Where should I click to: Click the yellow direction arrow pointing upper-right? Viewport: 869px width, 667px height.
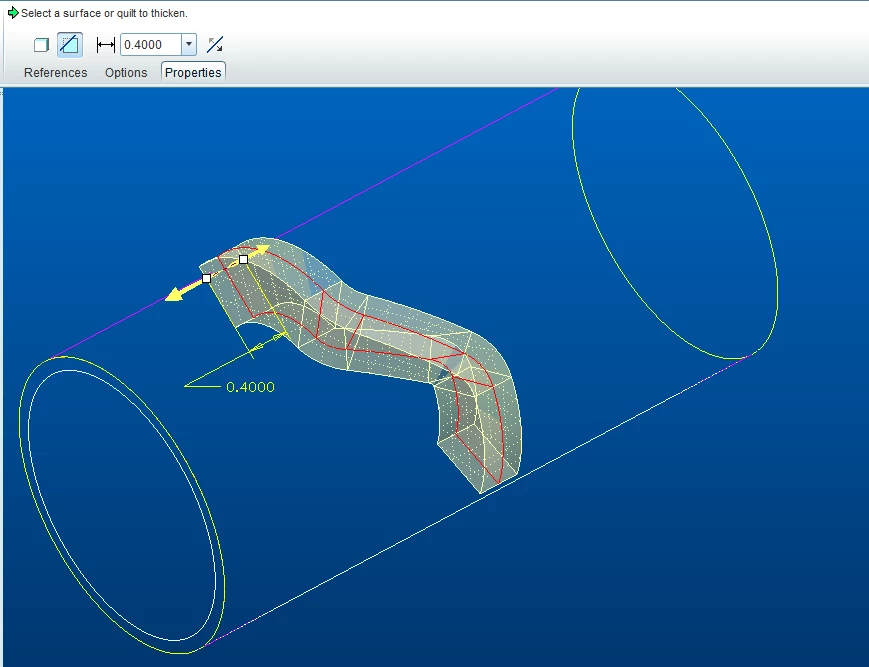click(259, 249)
